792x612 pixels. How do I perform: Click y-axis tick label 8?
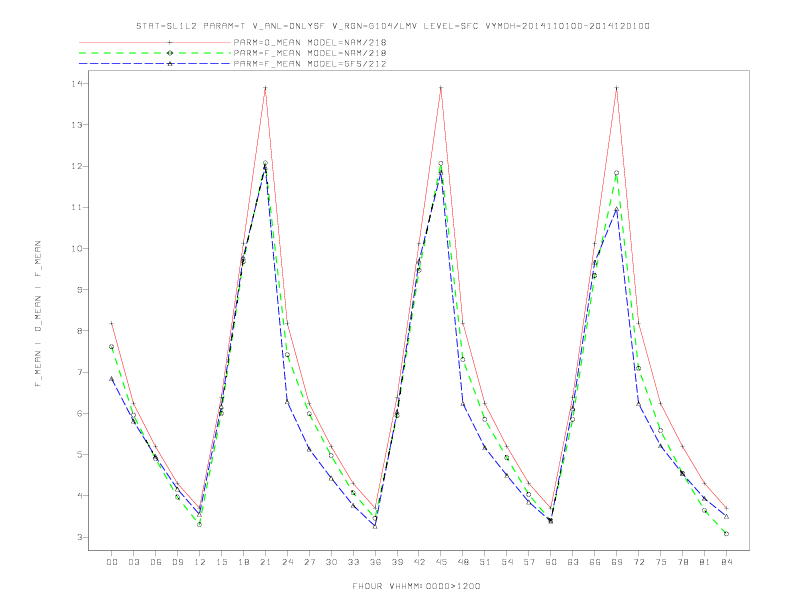click(80, 331)
